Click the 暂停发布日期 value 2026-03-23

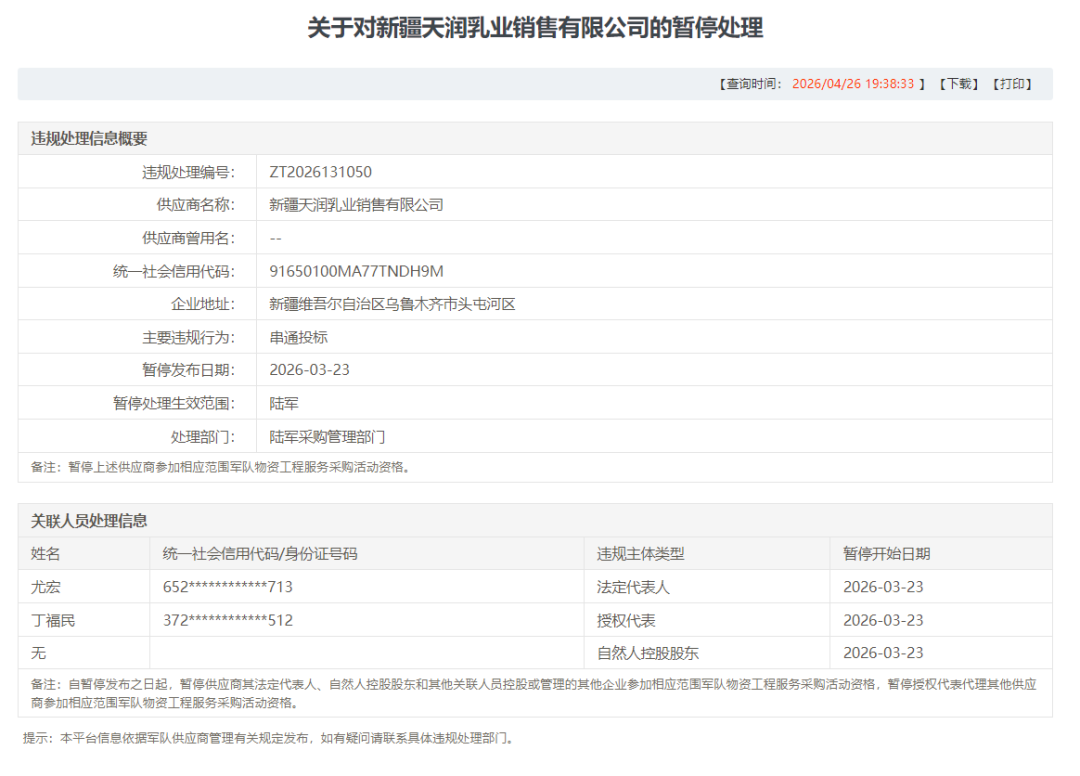(x=309, y=370)
